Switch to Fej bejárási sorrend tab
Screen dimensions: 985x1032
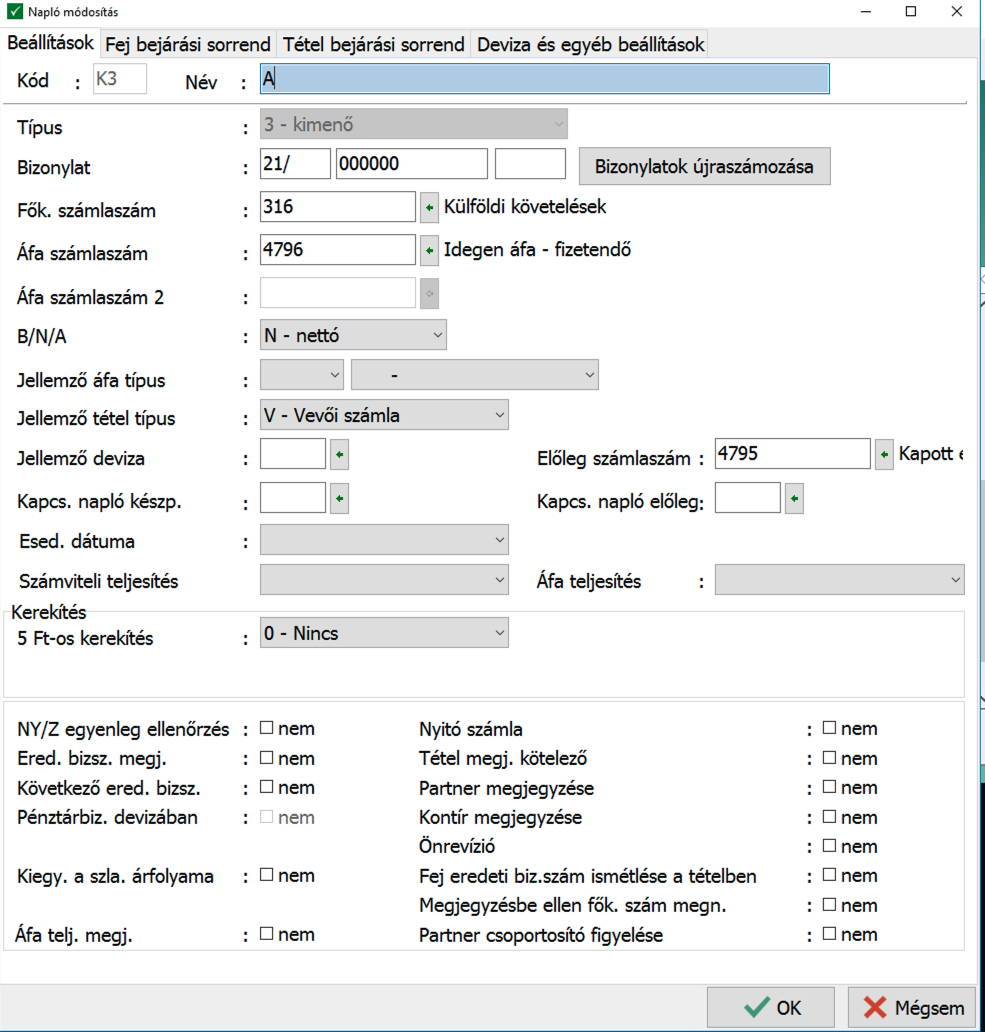click(188, 44)
